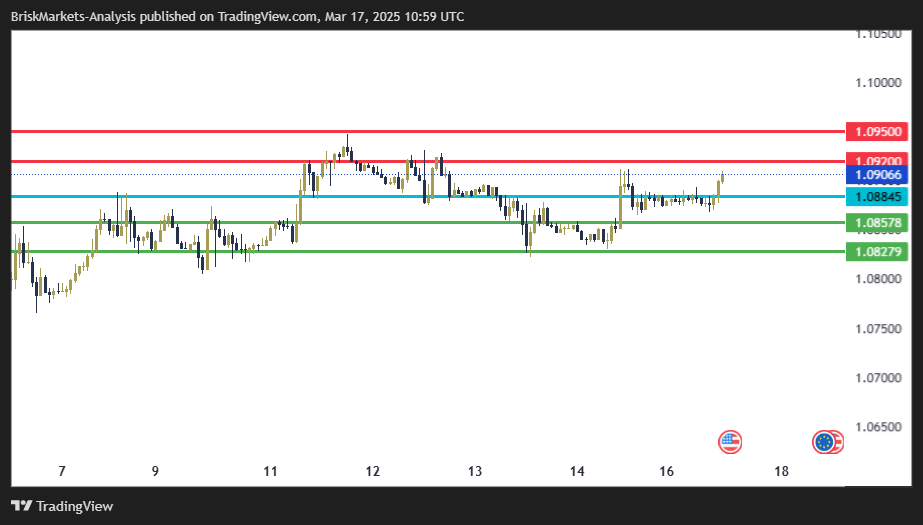Click the TradingView logo in the footer
Viewport: 923px width, 525px height.
[x=21, y=506]
